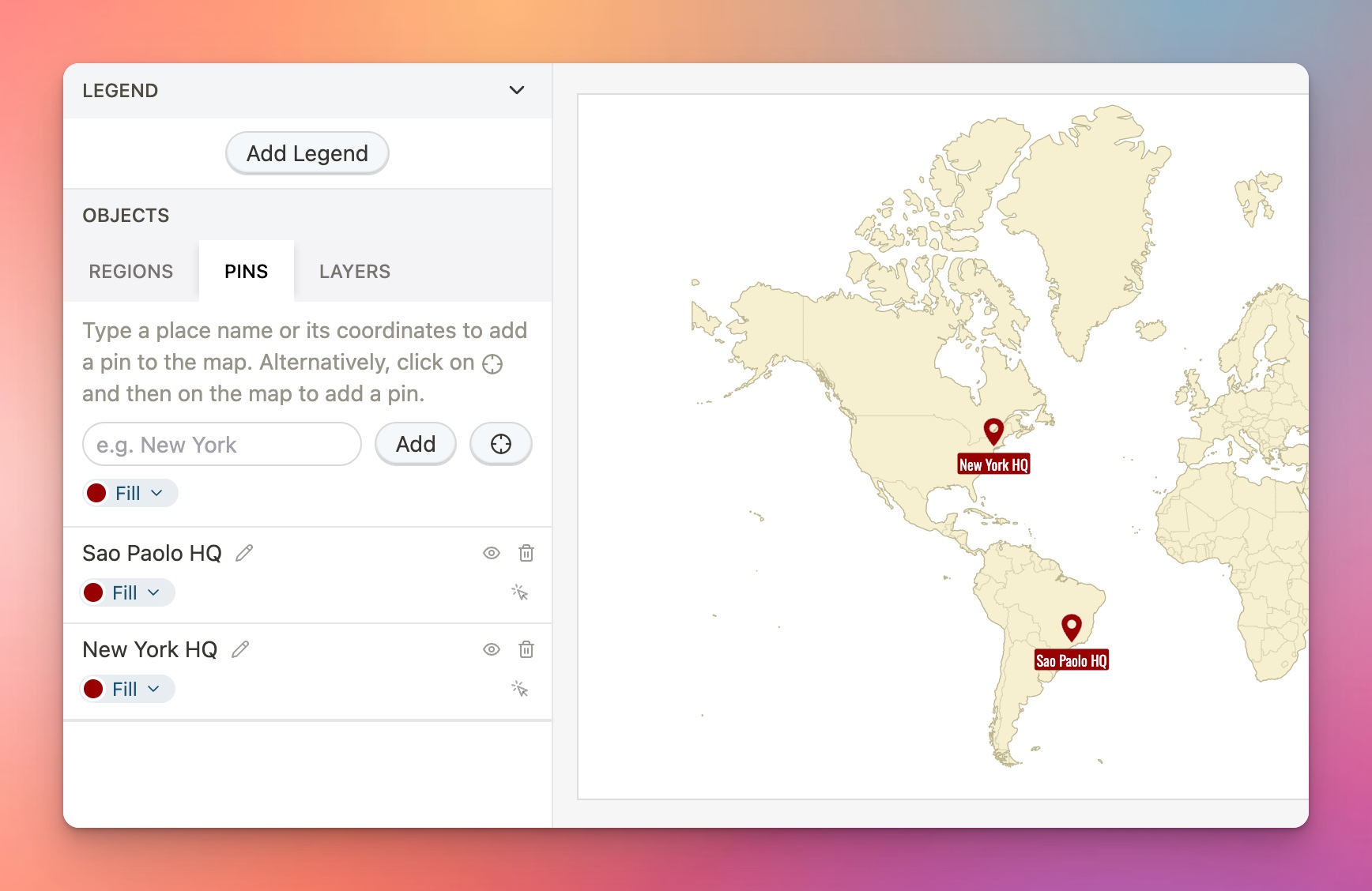1372x891 pixels.
Task: Click the Add Legend button
Action: tap(307, 152)
